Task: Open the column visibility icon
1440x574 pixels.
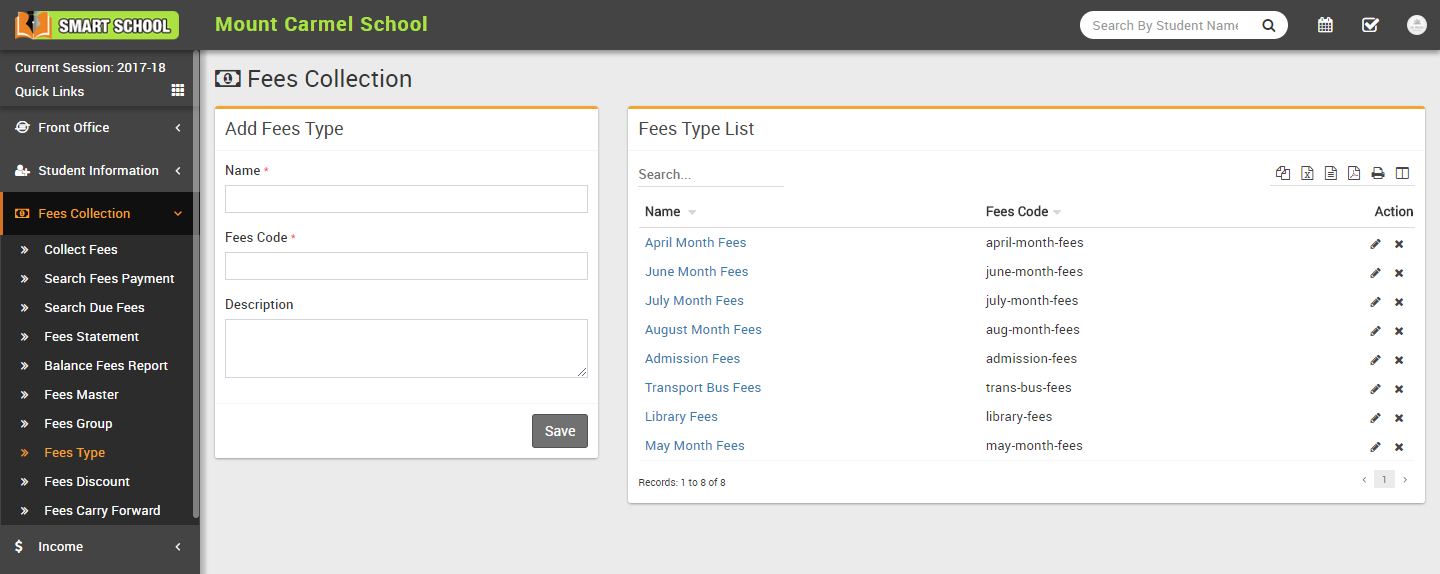Action: tap(1402, 173)
